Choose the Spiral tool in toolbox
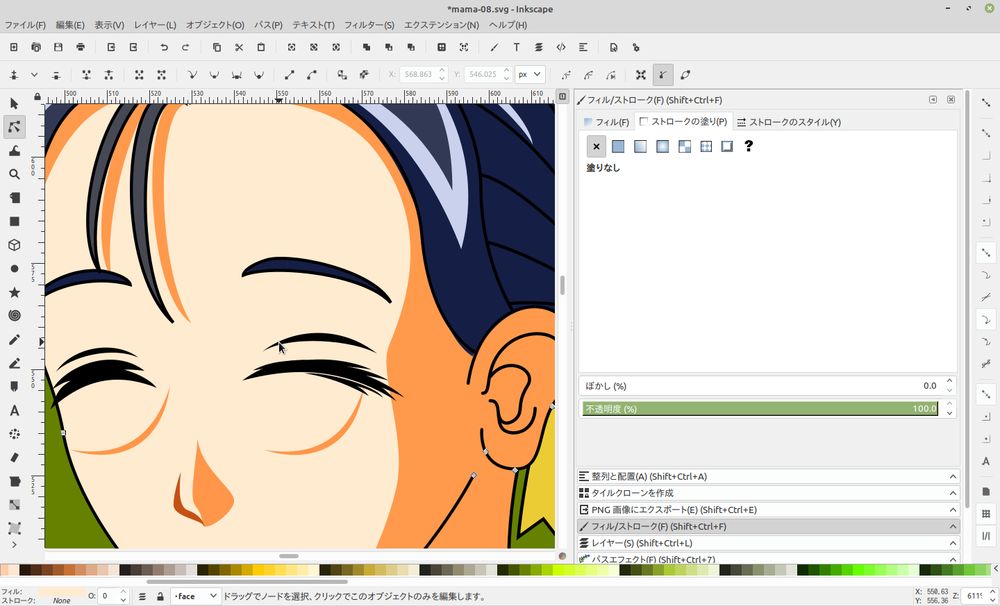Image resolution: width=1000 pixels, height=606 pixels. pyautogui.click(x=14, y=315)
